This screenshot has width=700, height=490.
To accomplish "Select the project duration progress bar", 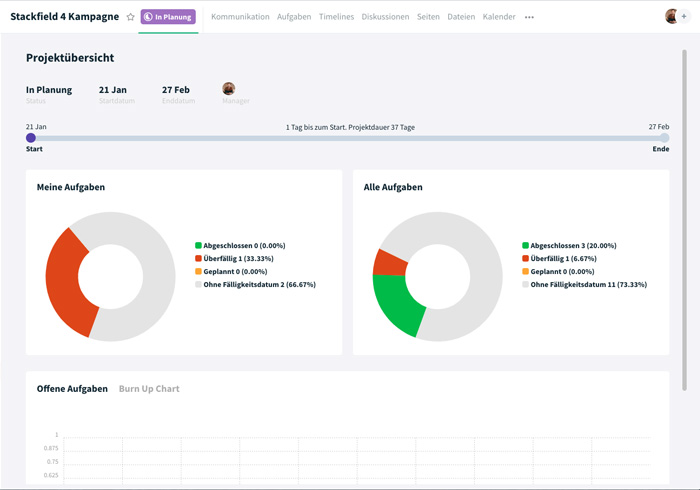I will (x=347, y=138).
